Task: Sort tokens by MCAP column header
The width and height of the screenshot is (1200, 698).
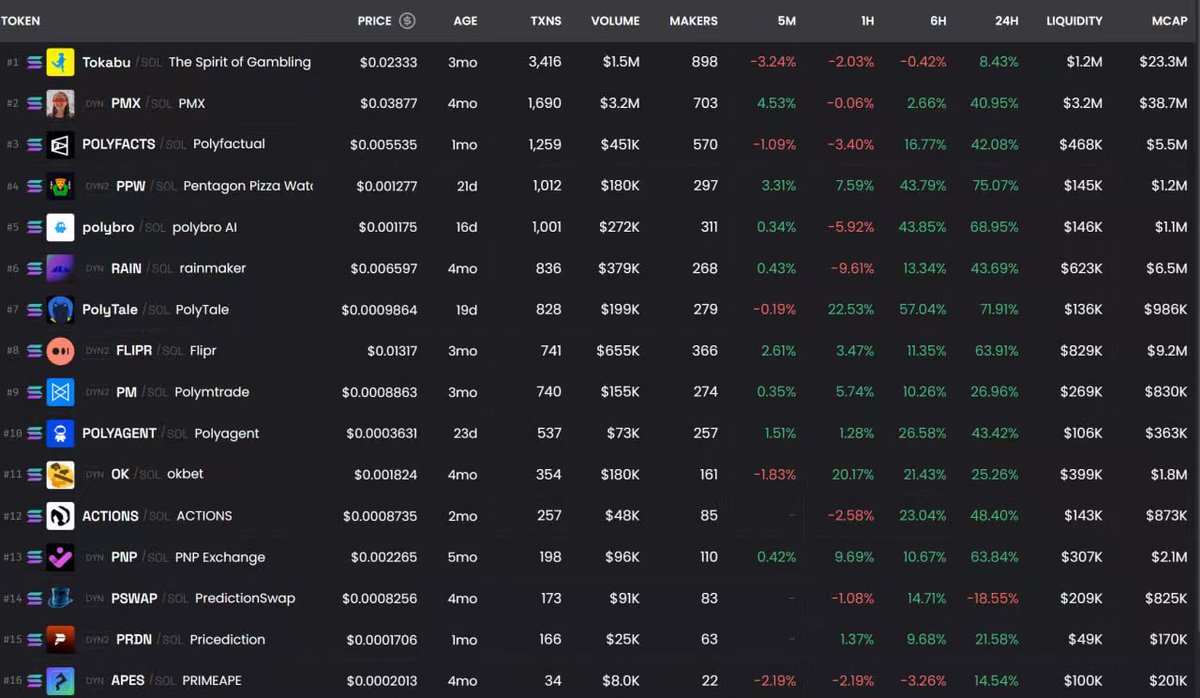Action: point(1169,21)
